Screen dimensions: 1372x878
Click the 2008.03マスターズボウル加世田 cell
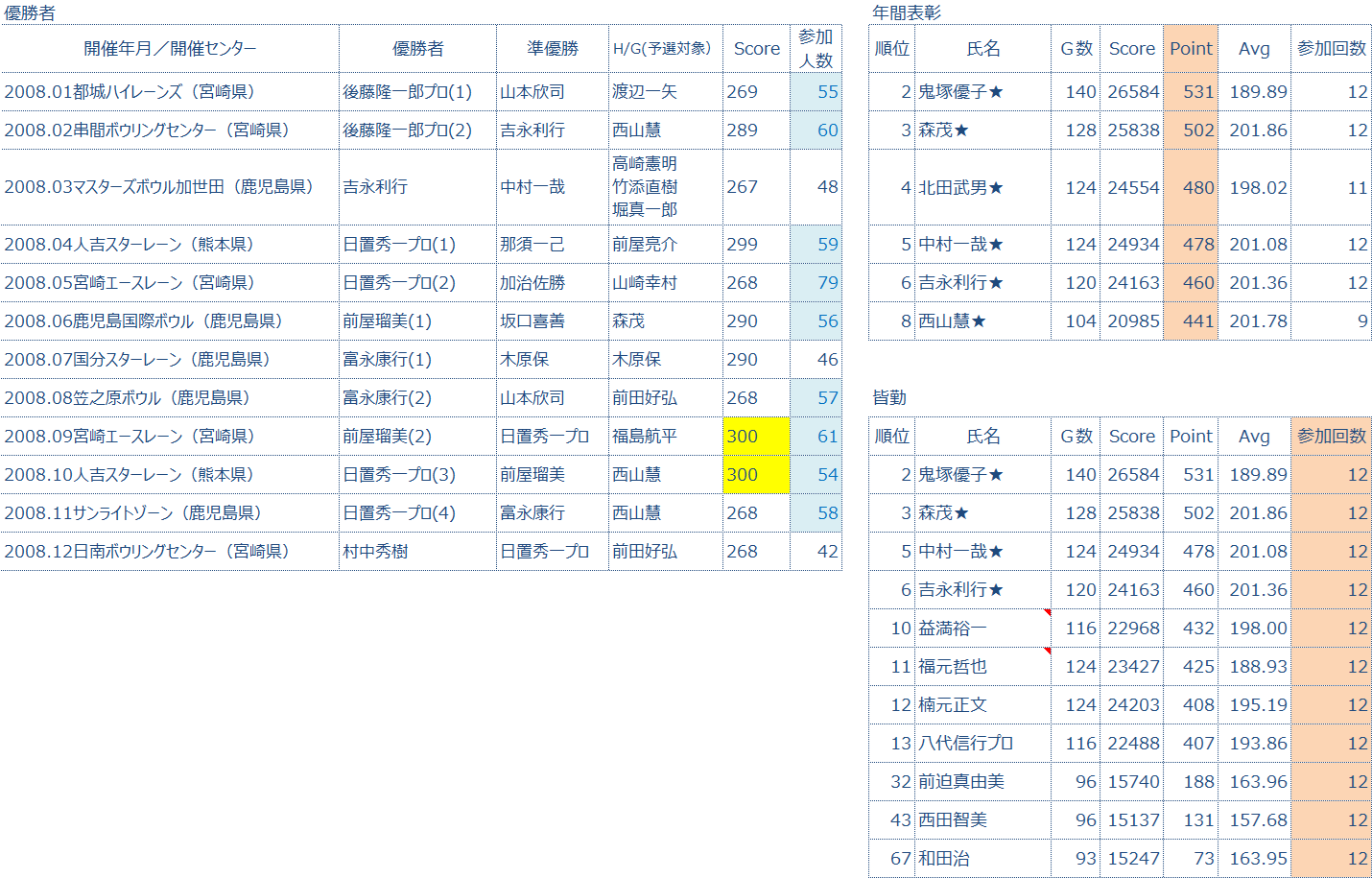(x=170, y=186)
